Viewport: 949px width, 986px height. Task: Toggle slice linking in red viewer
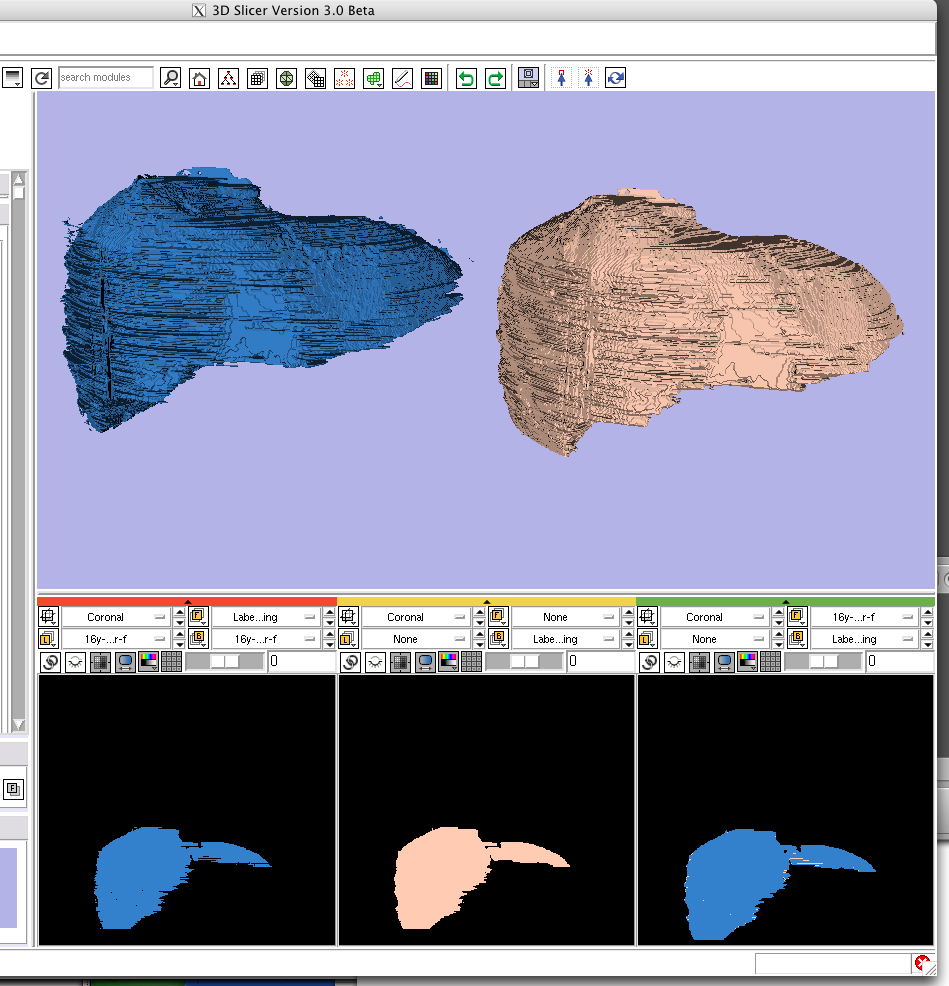click(x=49, y=661)
